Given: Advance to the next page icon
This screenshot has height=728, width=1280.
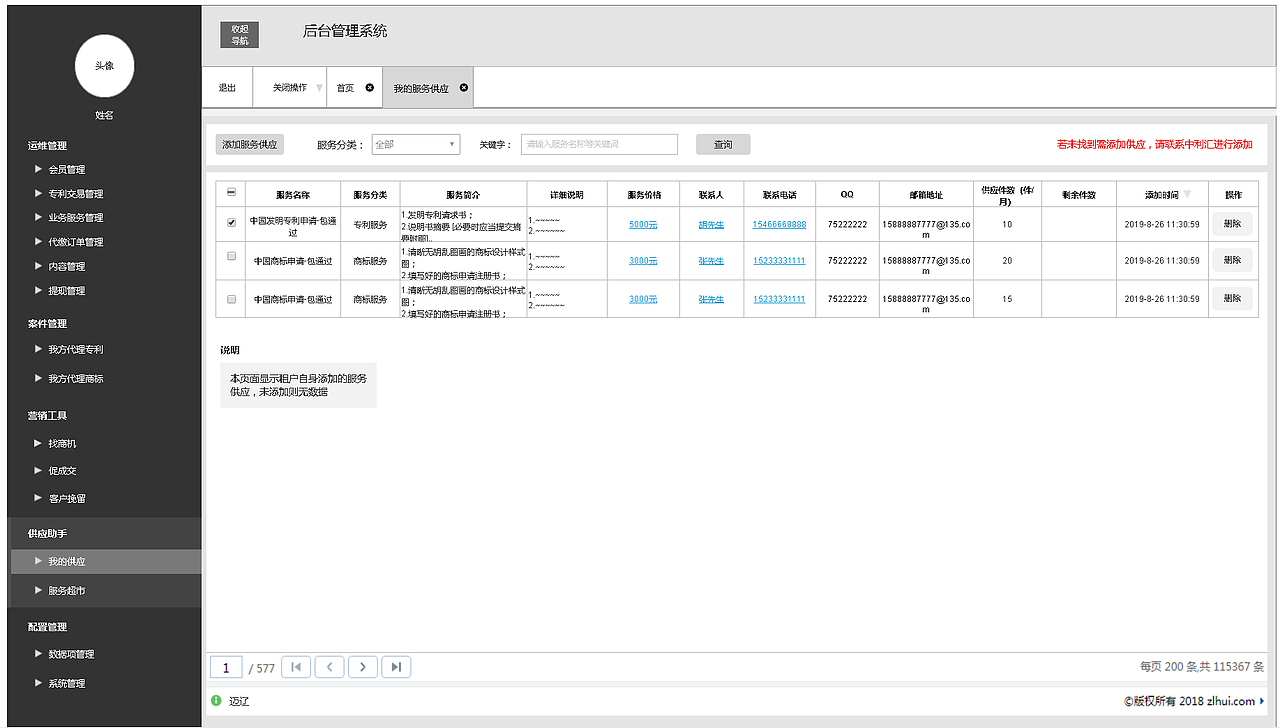Looking at the screenshot, I should [362, 666].
